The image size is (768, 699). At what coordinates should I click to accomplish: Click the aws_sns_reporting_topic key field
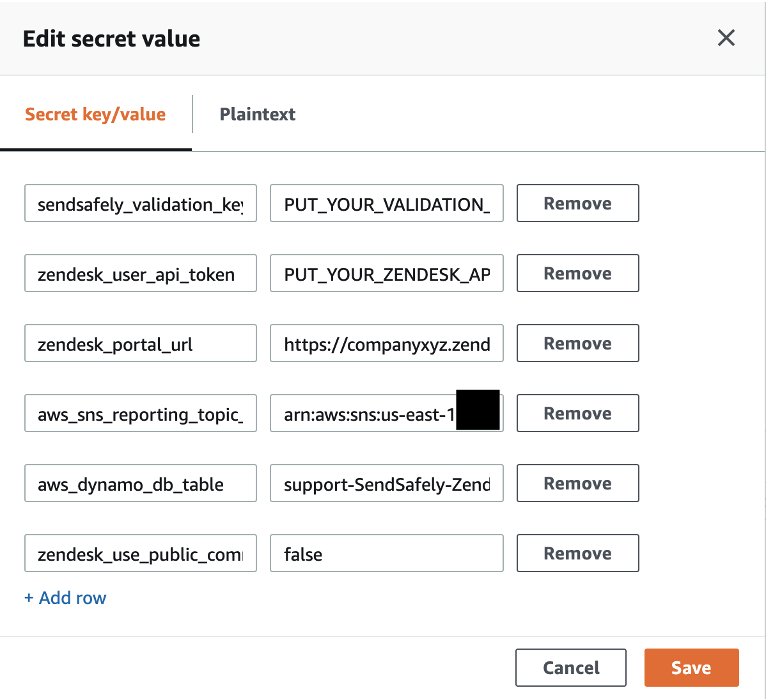(141, 413)
